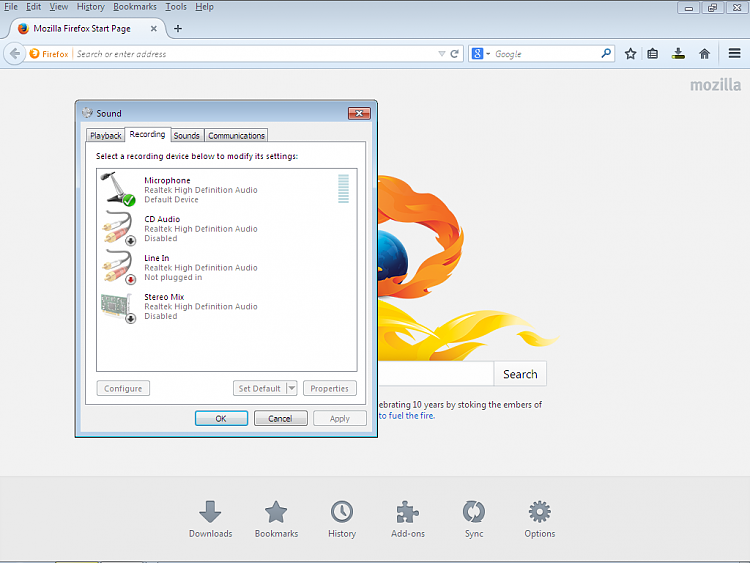Screen dimensions: 750x563
Task: Open the Tools menu
Action: [176, 7]
